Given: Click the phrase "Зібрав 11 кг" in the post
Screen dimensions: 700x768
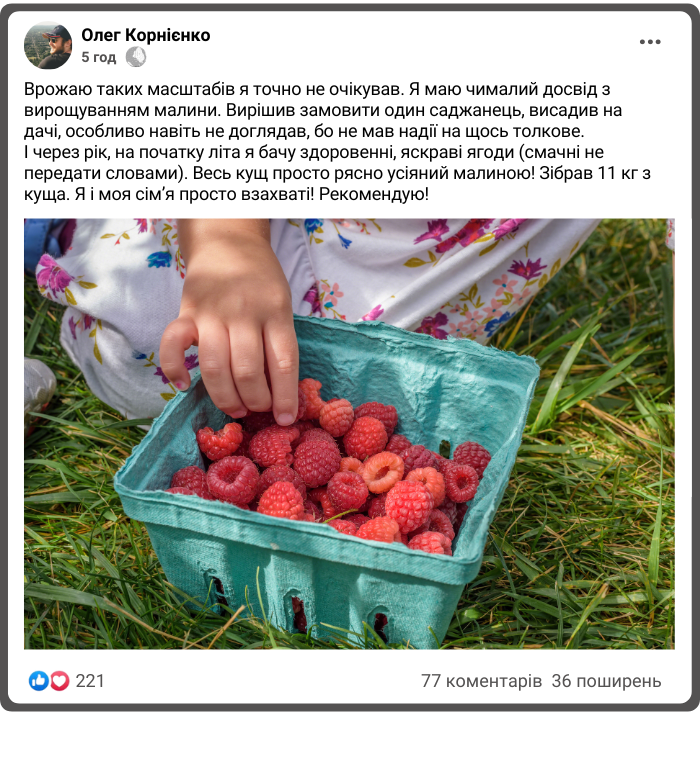Looking at the screenshot, I should (587, 173).
